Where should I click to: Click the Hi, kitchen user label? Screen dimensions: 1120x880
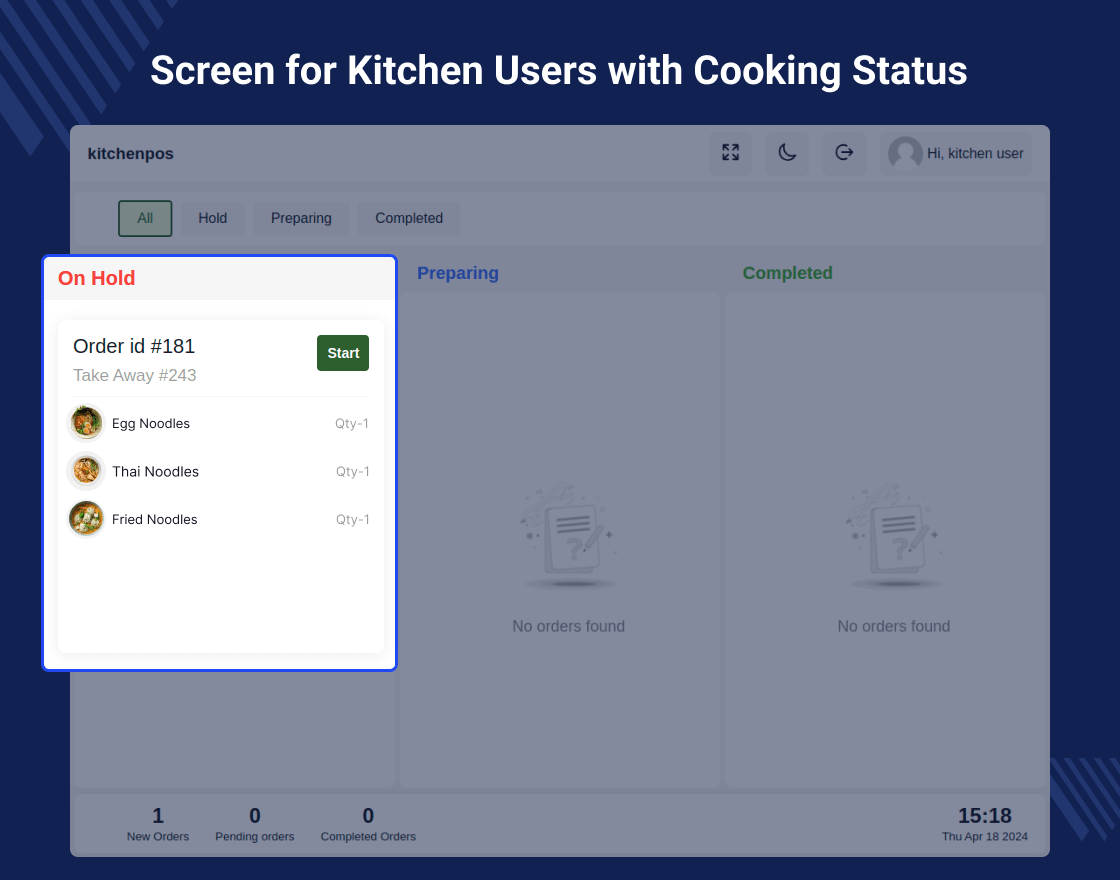[974, 153]
